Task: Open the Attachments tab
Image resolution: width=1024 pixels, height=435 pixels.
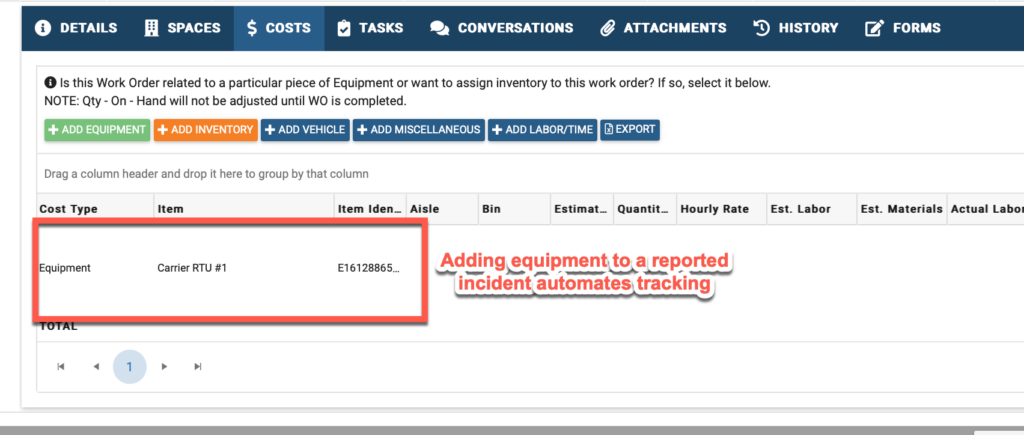Action: coord(663,28)
